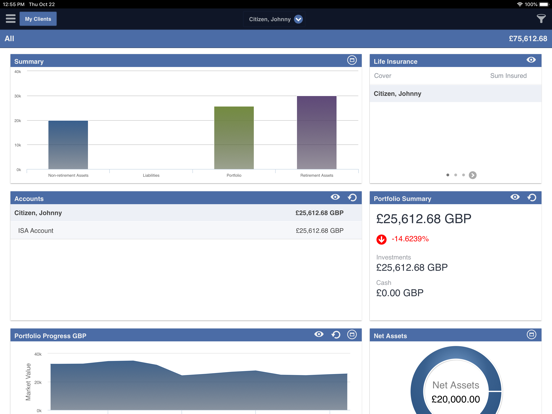Select Citizen, Johnny in Life Insurance
The height and width of the screenshot is (414, 552).
(x=455, y=93)
